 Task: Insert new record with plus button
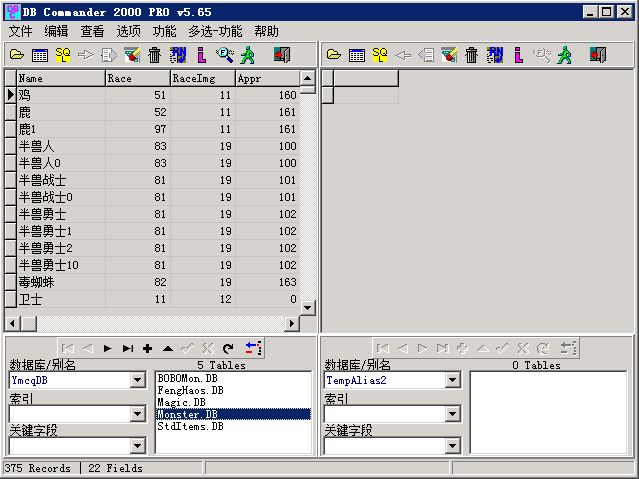(x=148, y=348)
